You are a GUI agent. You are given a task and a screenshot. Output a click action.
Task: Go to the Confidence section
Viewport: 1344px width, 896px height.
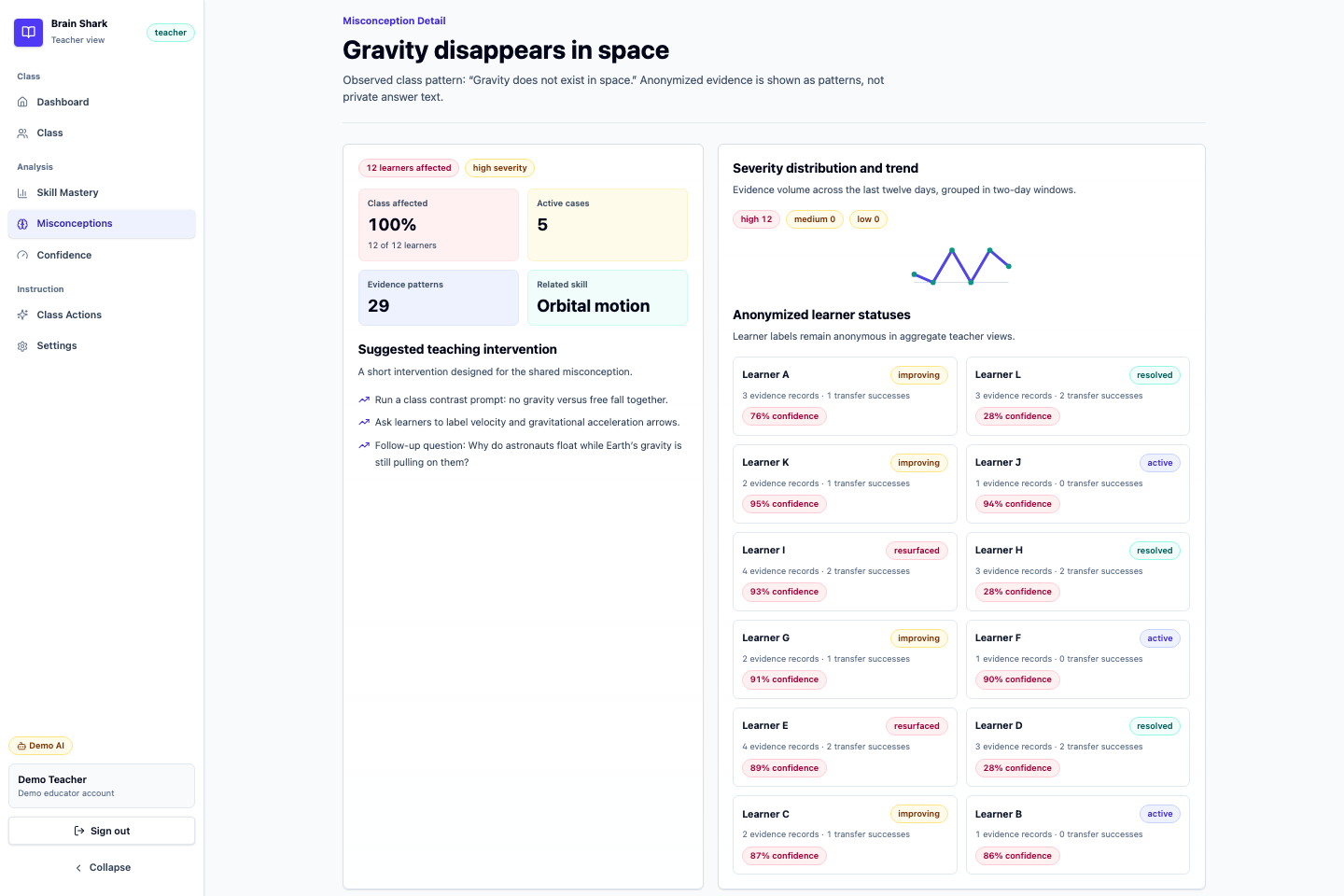(102, 256)
